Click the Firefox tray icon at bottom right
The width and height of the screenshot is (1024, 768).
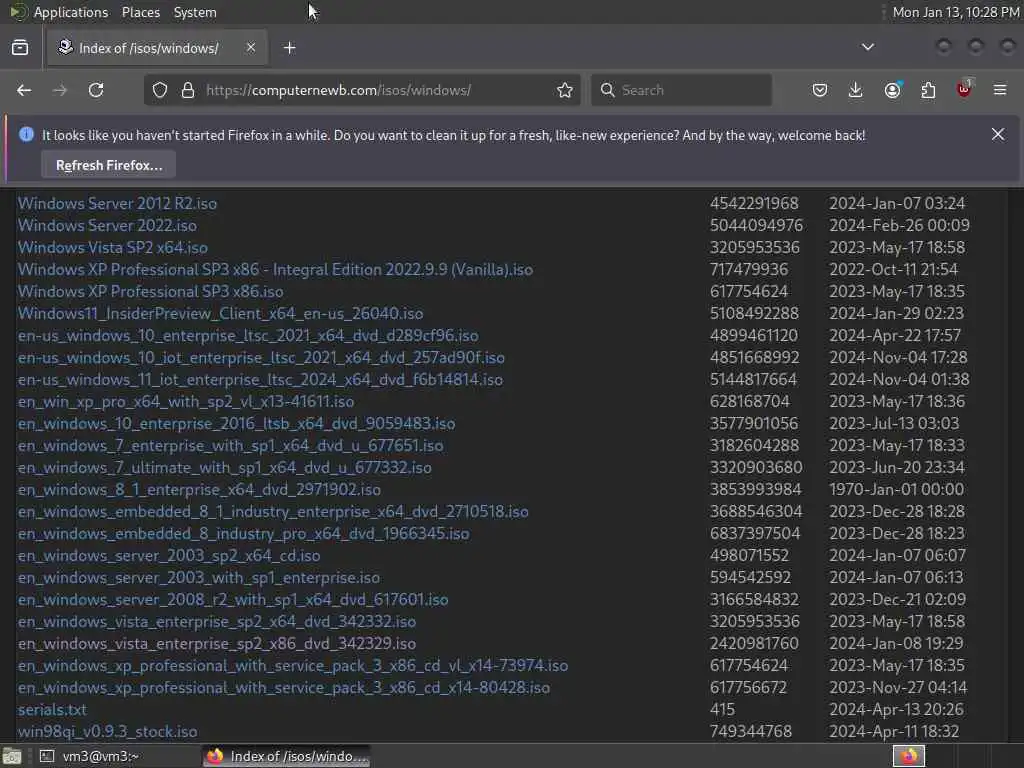[x=908, y=756]
